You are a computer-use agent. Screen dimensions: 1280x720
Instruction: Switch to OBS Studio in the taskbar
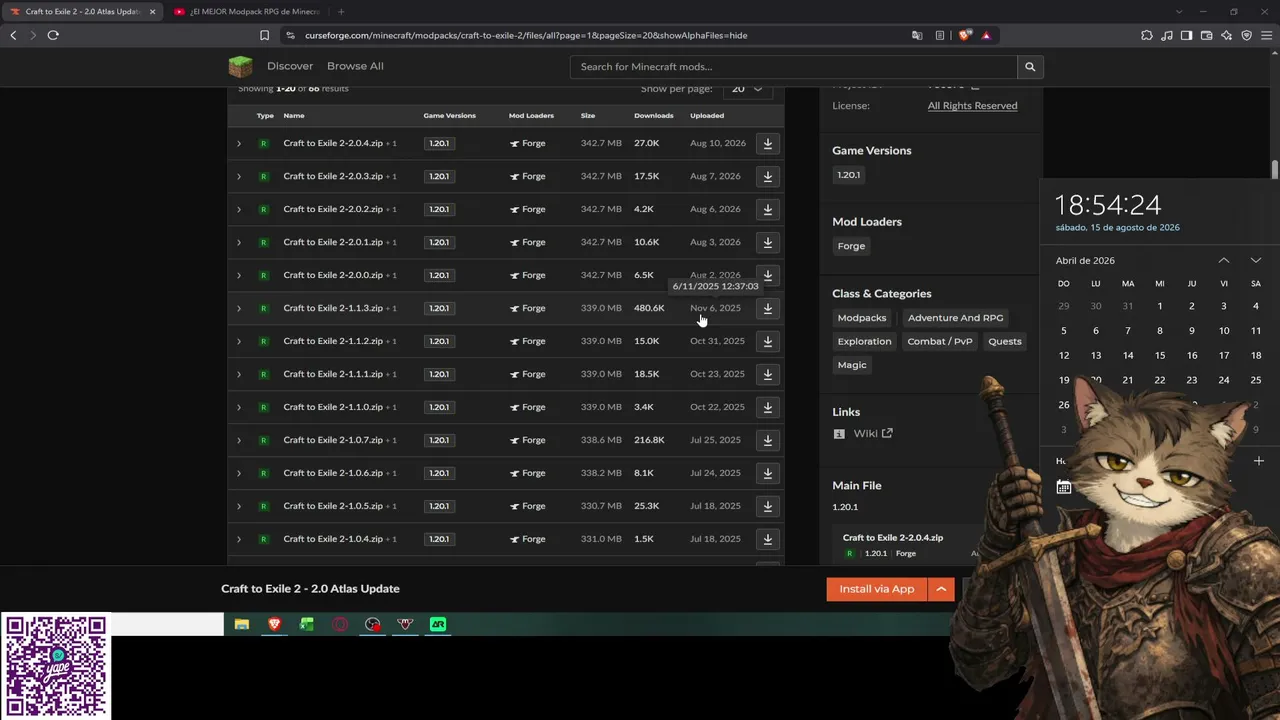373,624
